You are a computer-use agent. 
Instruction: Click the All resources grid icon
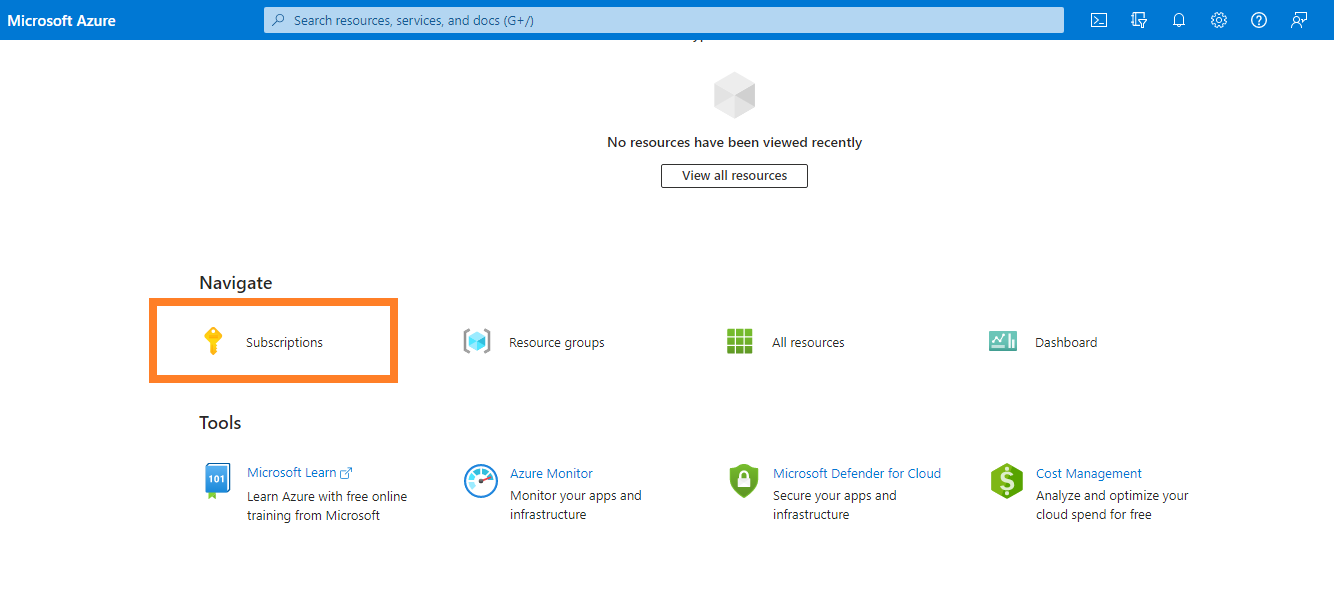(739, 342)
